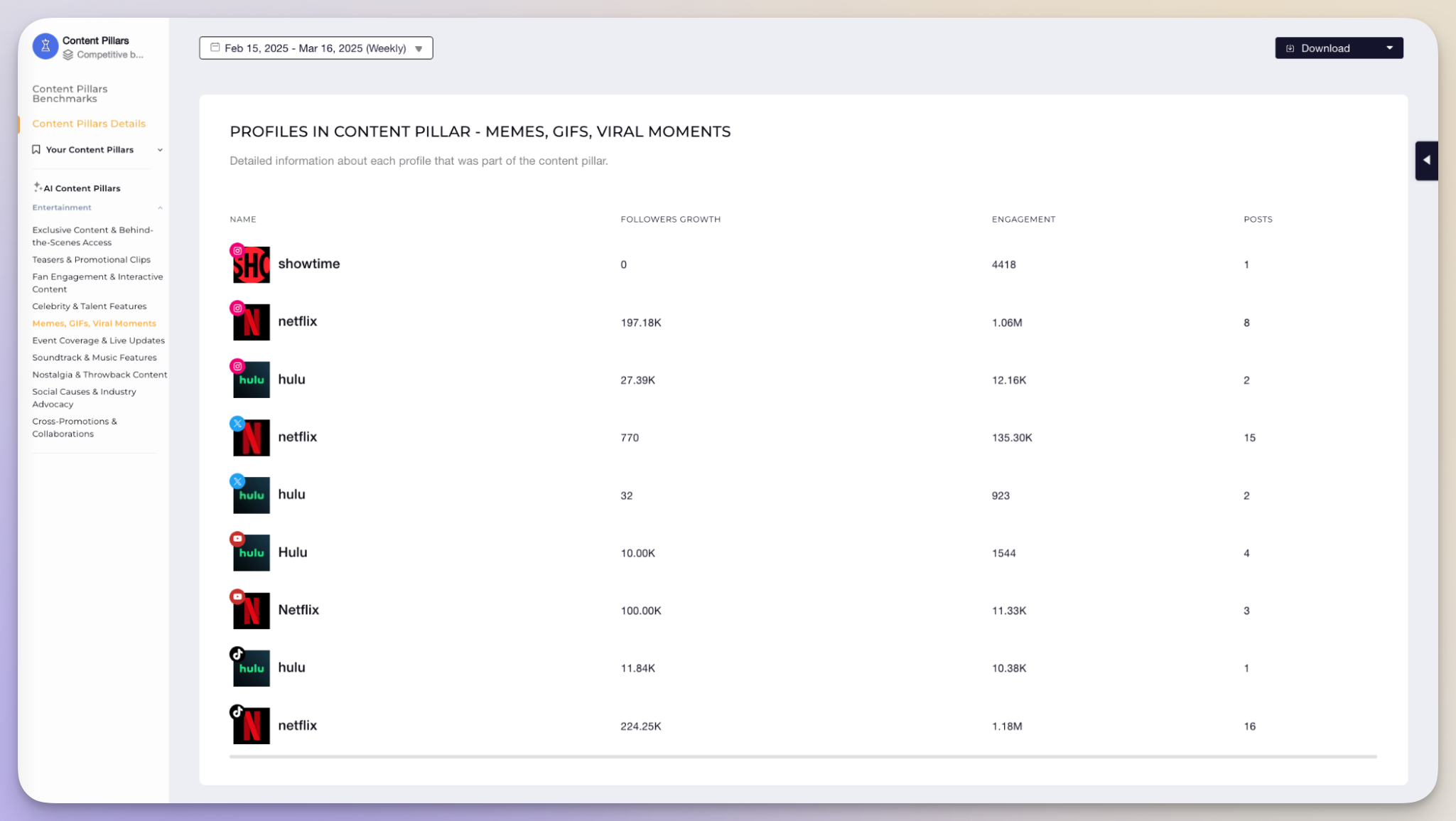Click the sparkle icon next to AI Content Pillars

pos(38,187)
